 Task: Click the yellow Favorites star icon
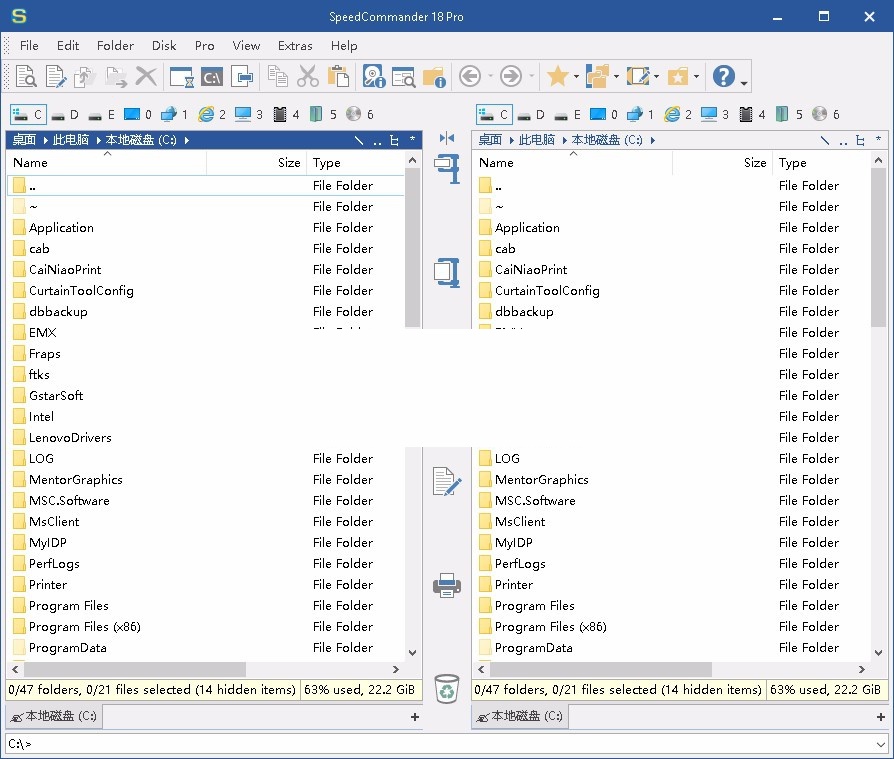click(557, 76)
